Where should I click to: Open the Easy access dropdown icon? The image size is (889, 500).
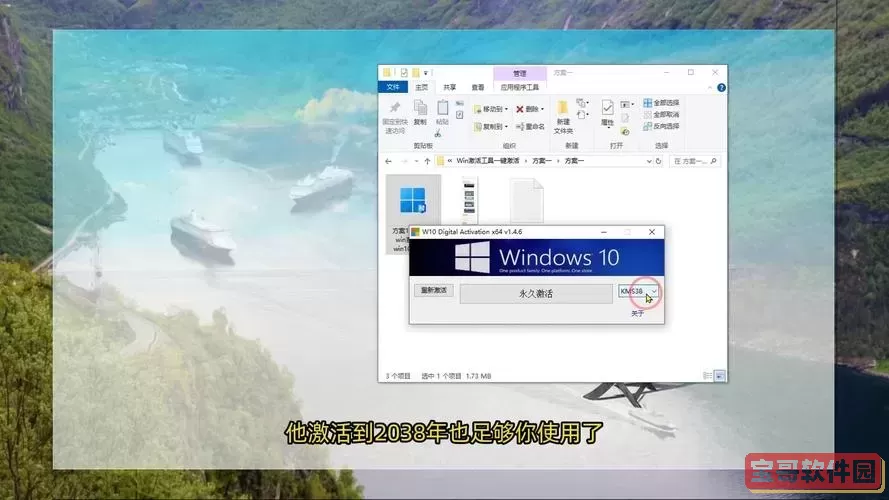click(x=583, y=115)
